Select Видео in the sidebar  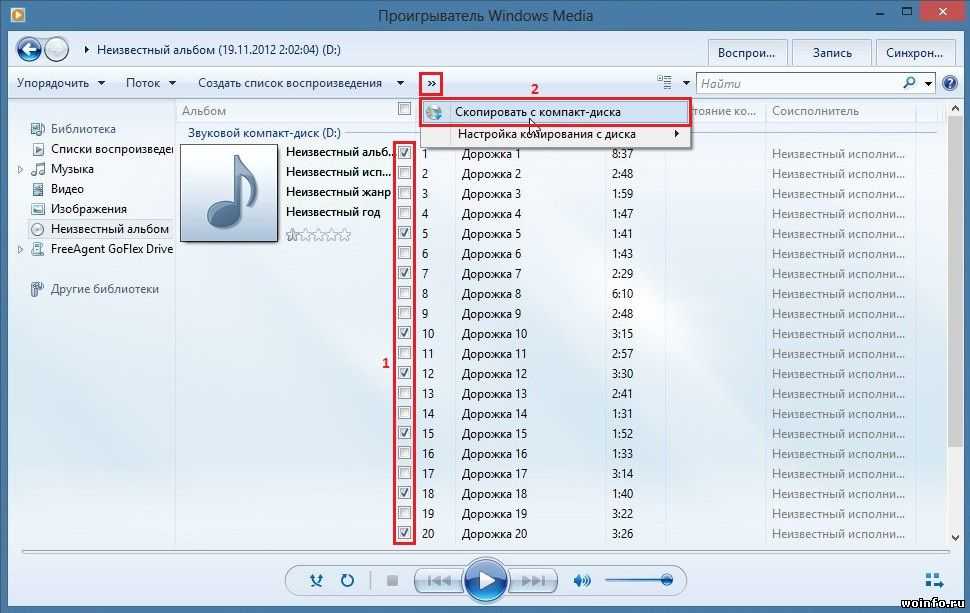67,189
